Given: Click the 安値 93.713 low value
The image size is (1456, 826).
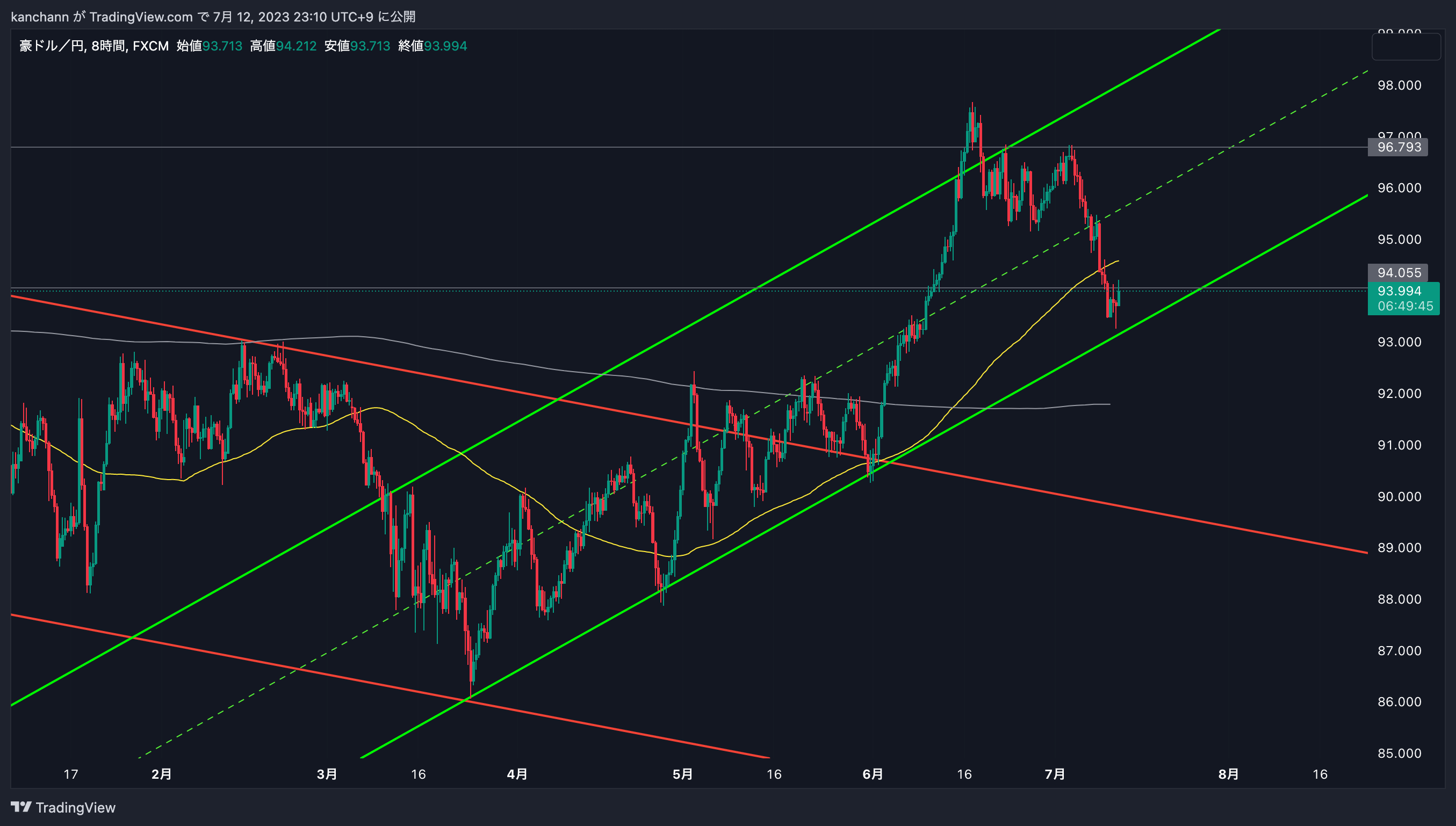Looking at the screenshot, I should pyautogui.click(x=357, y=46).
